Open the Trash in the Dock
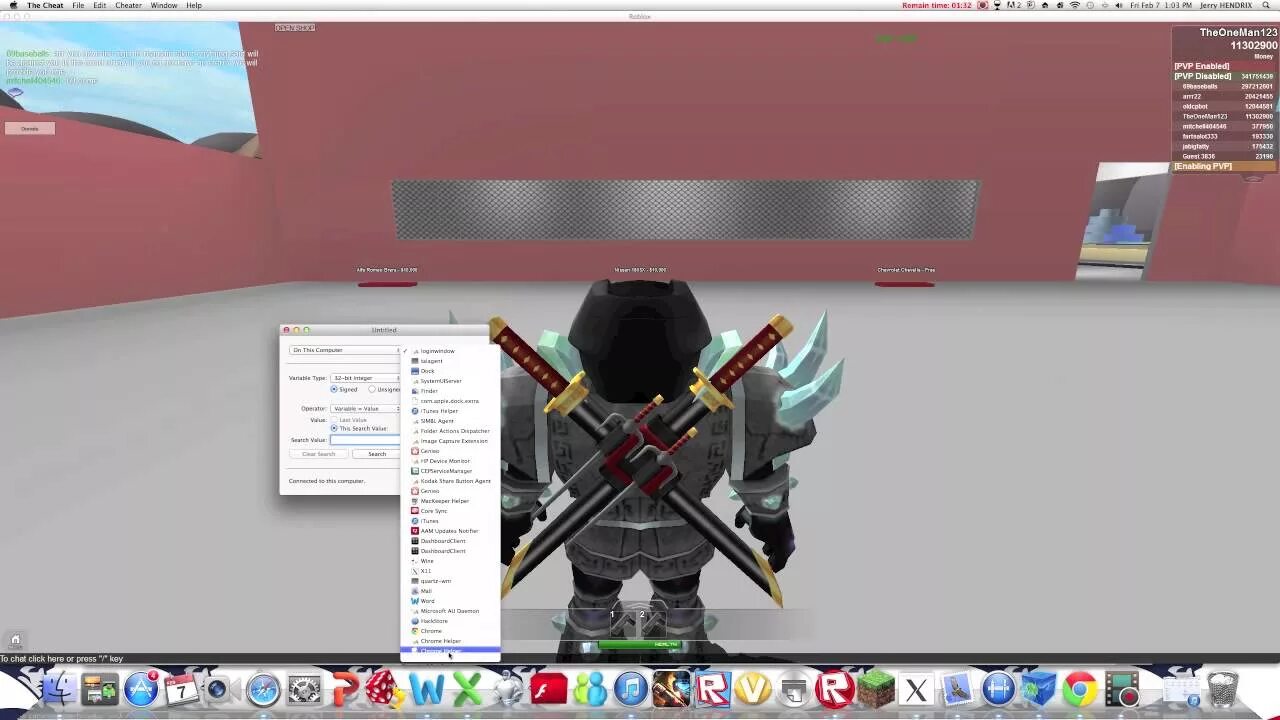This screenshot has height=720, width=1280. [1222, 690]
